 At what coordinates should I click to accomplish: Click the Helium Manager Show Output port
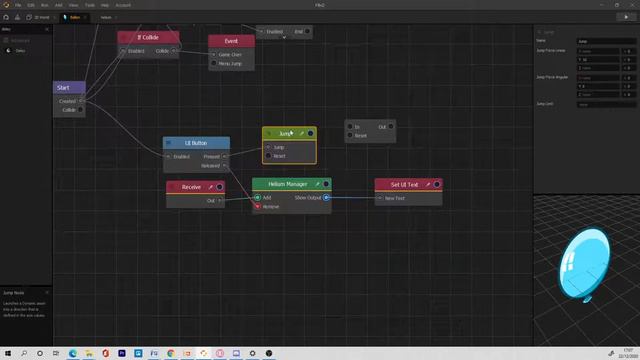click(326, 198)
